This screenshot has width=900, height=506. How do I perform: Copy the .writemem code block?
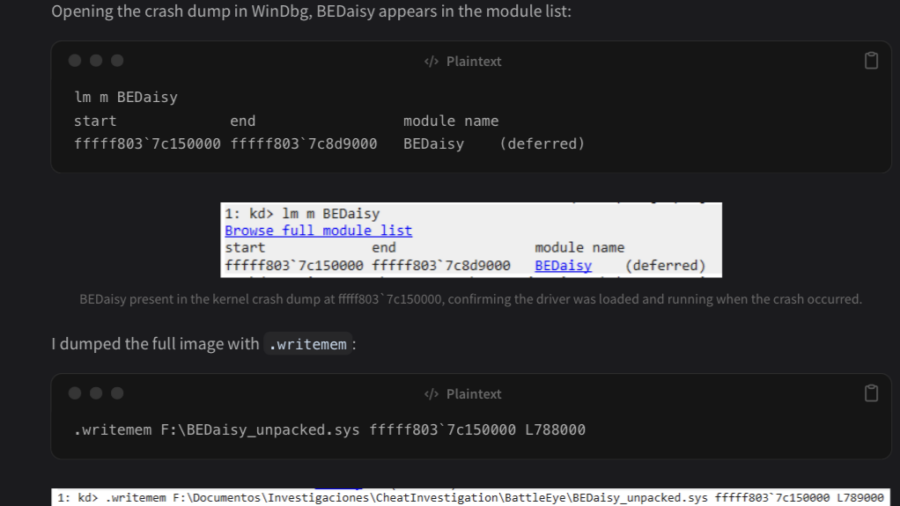(871, 393)
